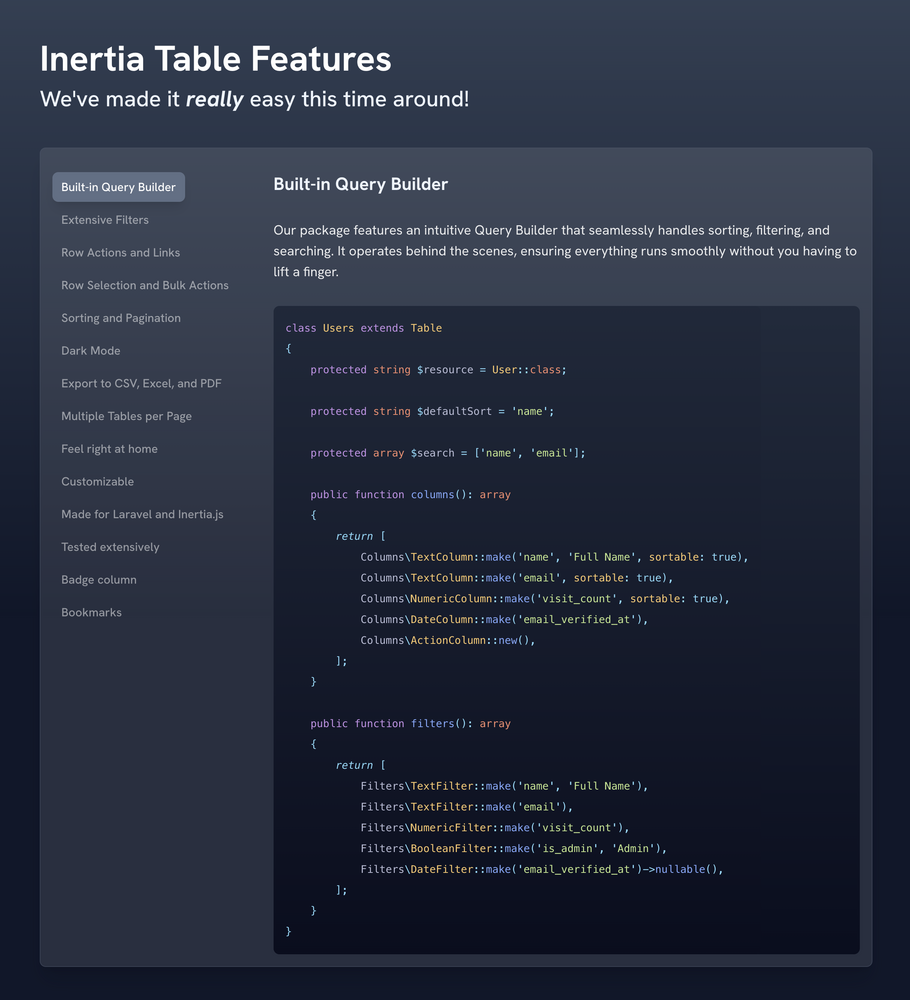The height and width of the screenshot is (1000, 910).
Task: Open Row Selection and Bulk Actions
Action: coord(145,285)
